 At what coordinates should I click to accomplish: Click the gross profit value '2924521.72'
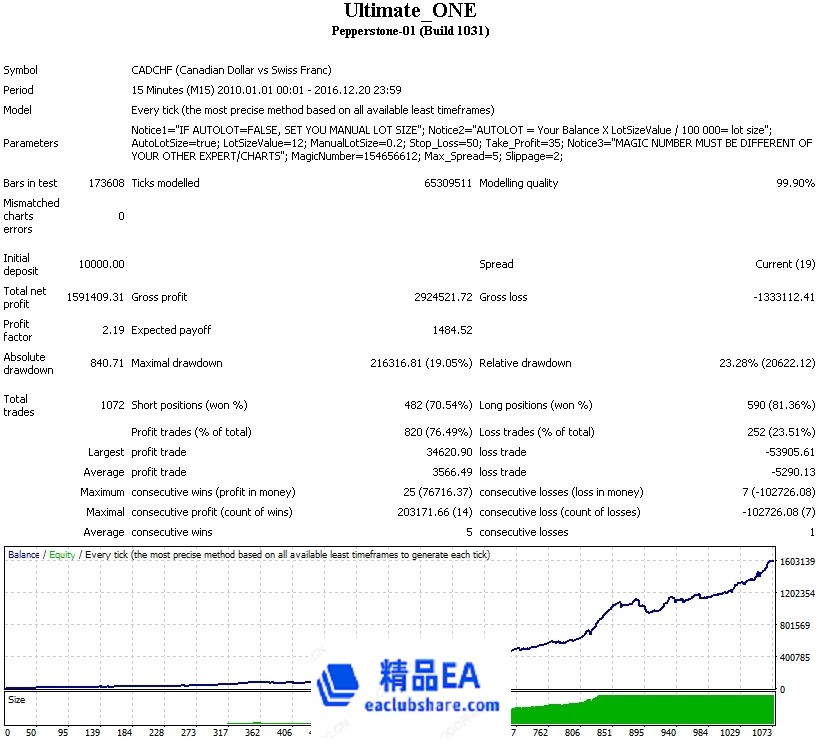point(443,298)
